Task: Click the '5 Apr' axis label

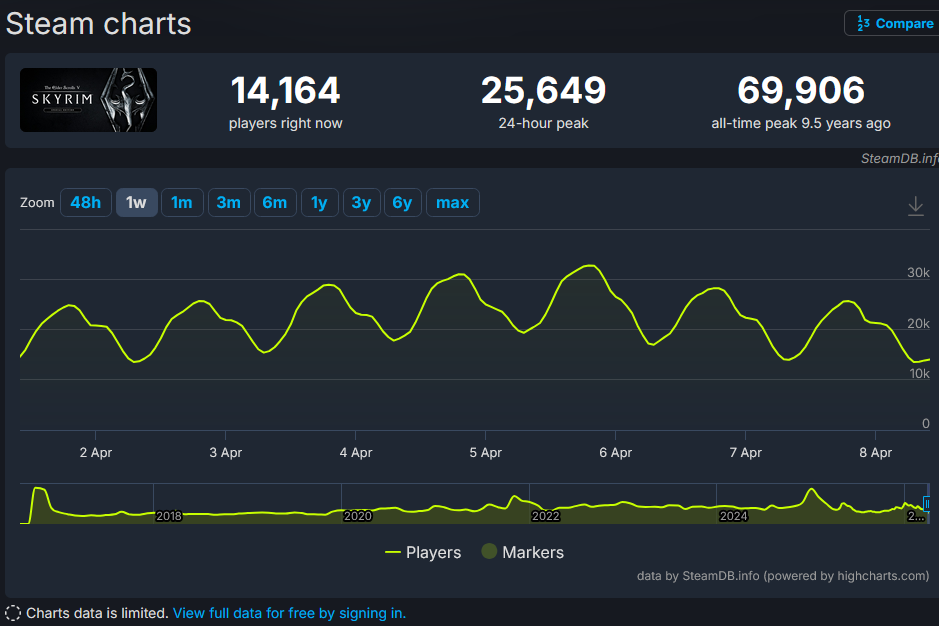Action: click(486, 453)
